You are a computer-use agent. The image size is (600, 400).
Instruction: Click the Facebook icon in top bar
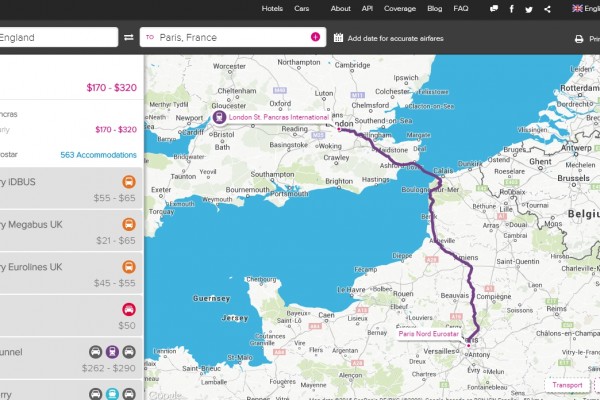point(512,8)
